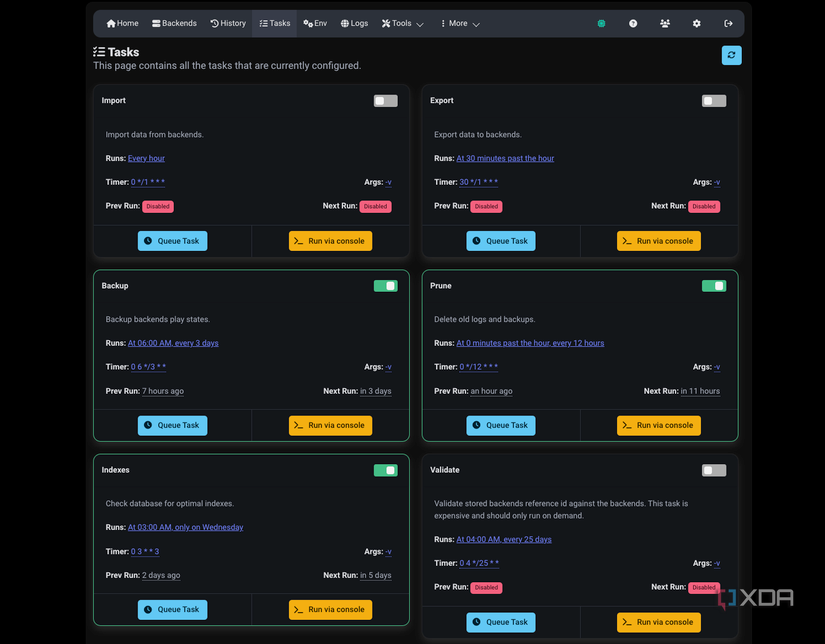Enable the Validate task
The width and height of the screenshot is (825, 644).
click(x=713, y=469)
